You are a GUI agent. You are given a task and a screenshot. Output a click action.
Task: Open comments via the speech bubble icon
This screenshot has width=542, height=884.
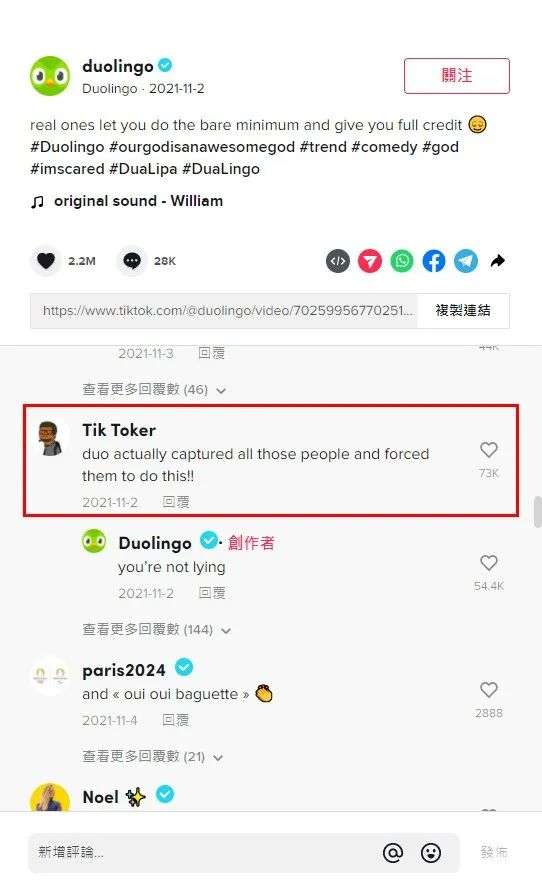click(132, 261)
